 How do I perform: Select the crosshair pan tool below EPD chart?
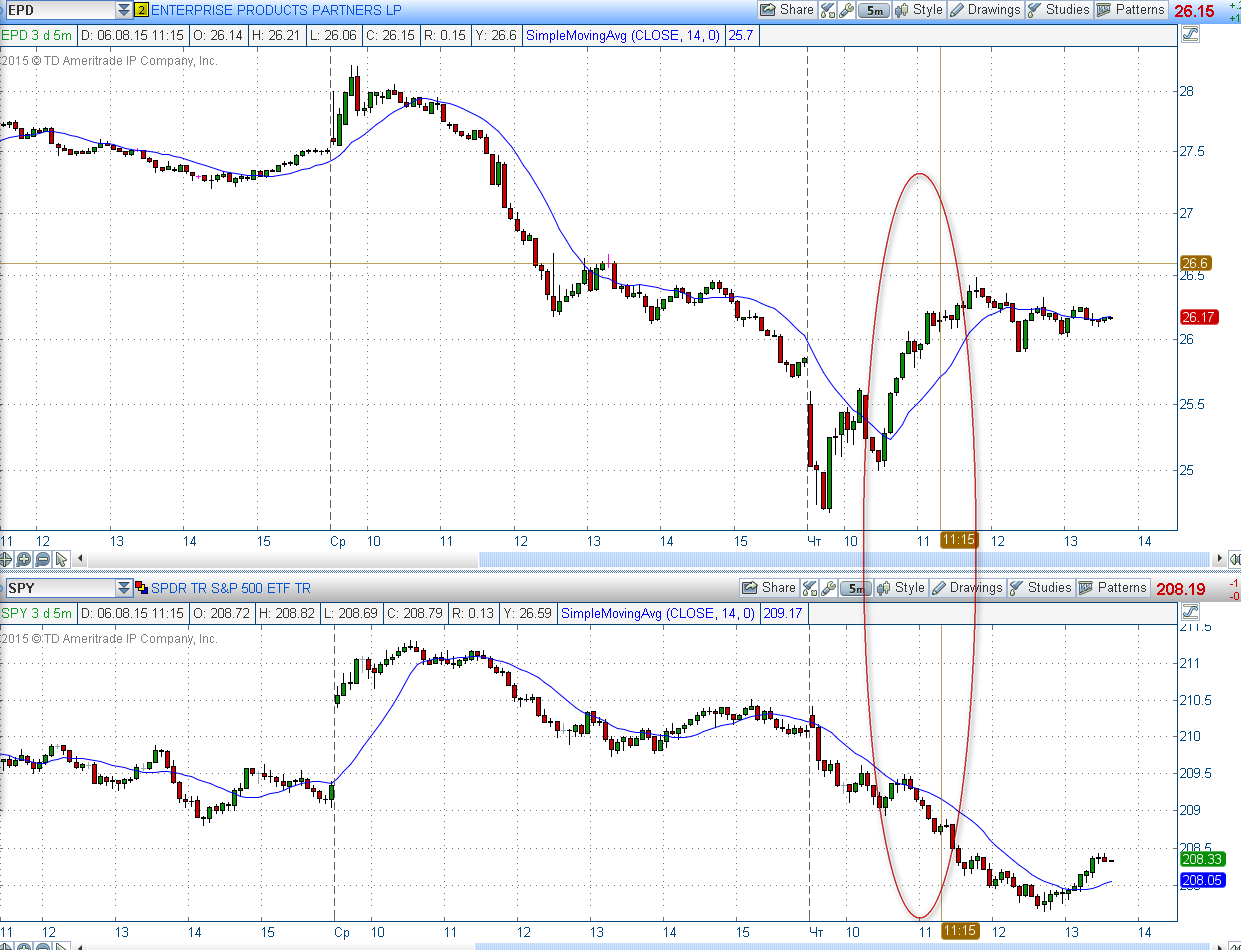(5, 559)
